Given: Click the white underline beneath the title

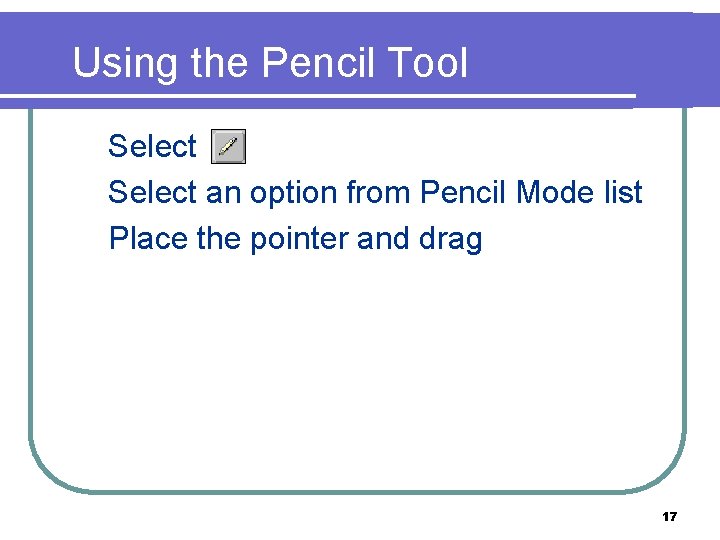Looking at the screenshot, I should [318, 96].
